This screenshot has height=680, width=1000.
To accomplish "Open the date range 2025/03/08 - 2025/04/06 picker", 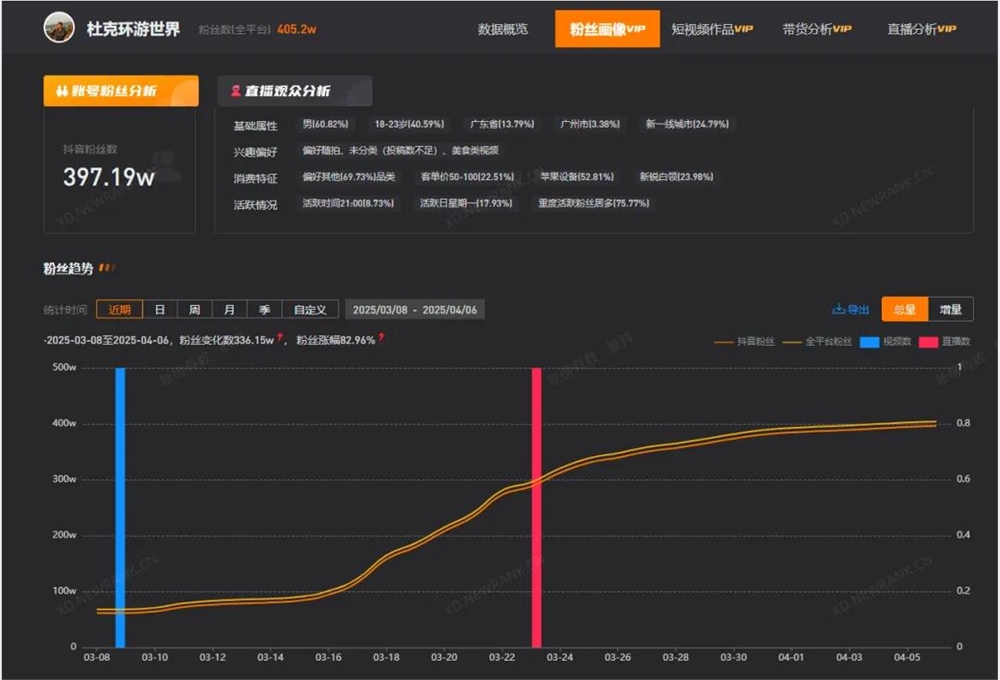I will pyautogui.click(x=415, y=309).
